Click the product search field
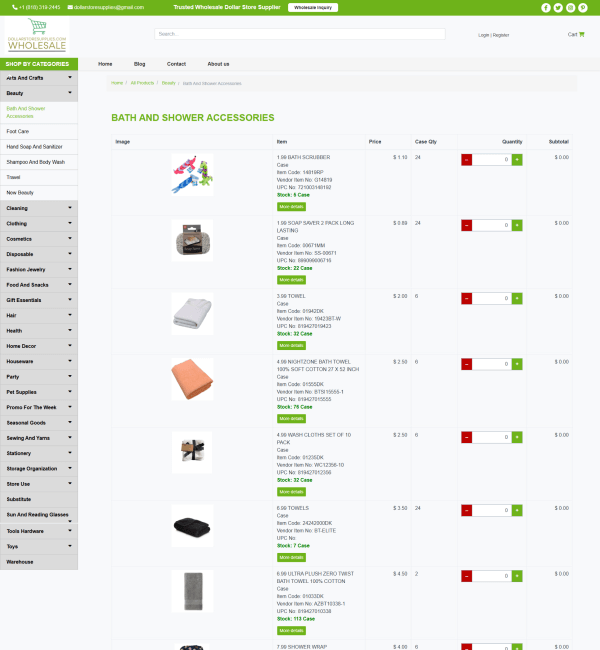The width and height of the screenshot is (600, 650). pos(300,34)
